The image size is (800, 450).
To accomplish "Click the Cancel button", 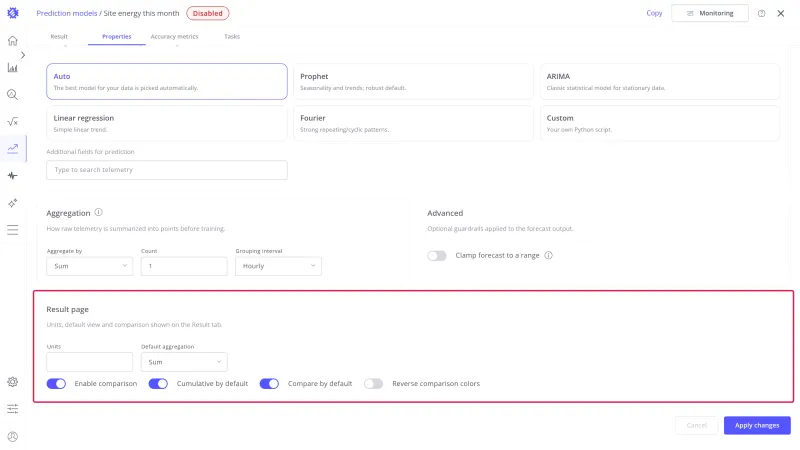I will (697, 425).
